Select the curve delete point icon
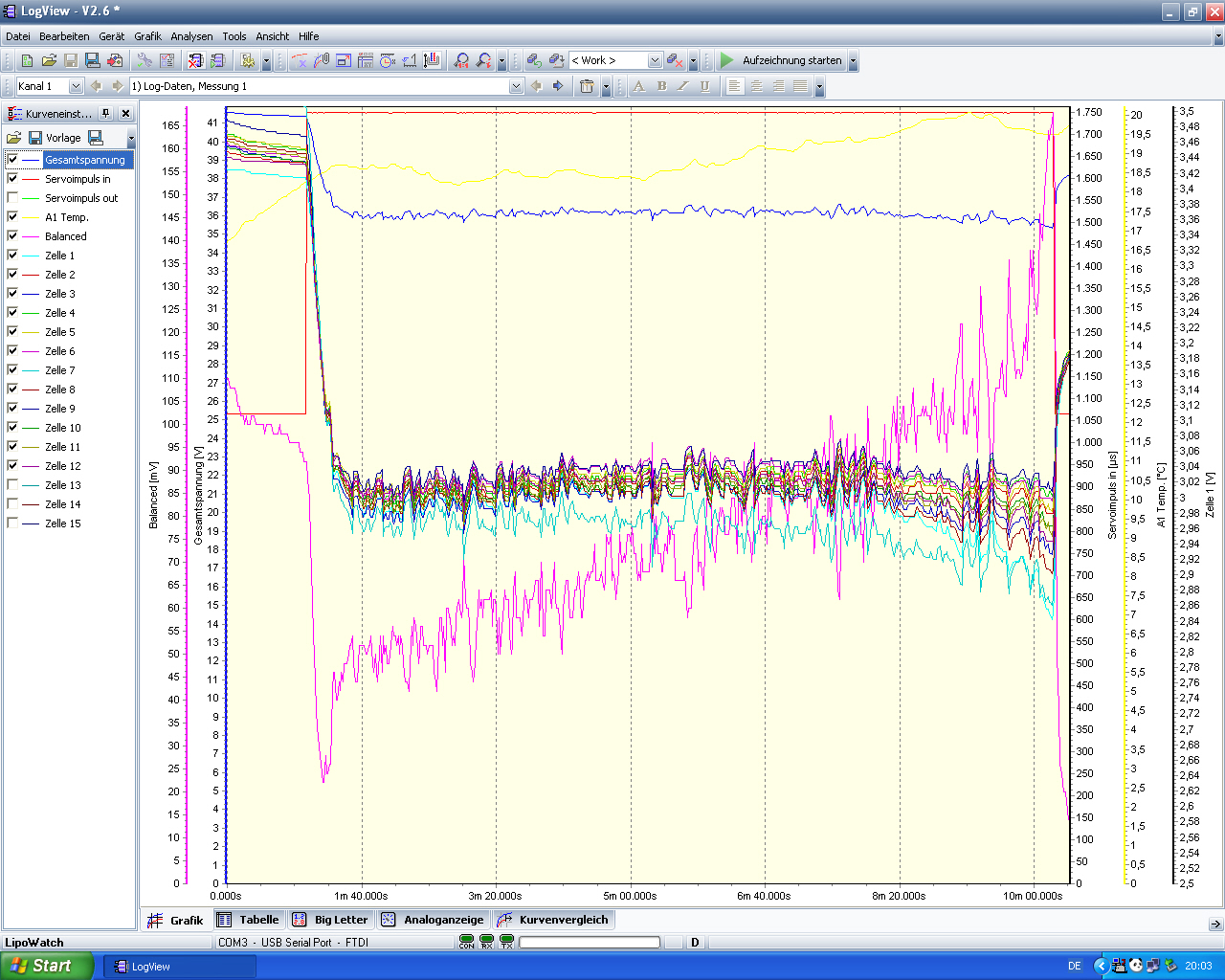 (300, 60)
